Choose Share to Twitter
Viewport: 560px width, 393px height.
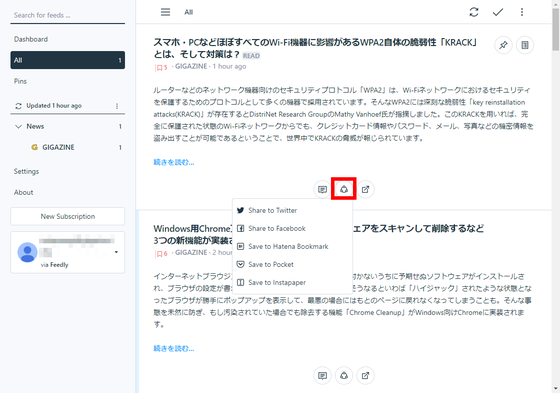coord(292,210)
